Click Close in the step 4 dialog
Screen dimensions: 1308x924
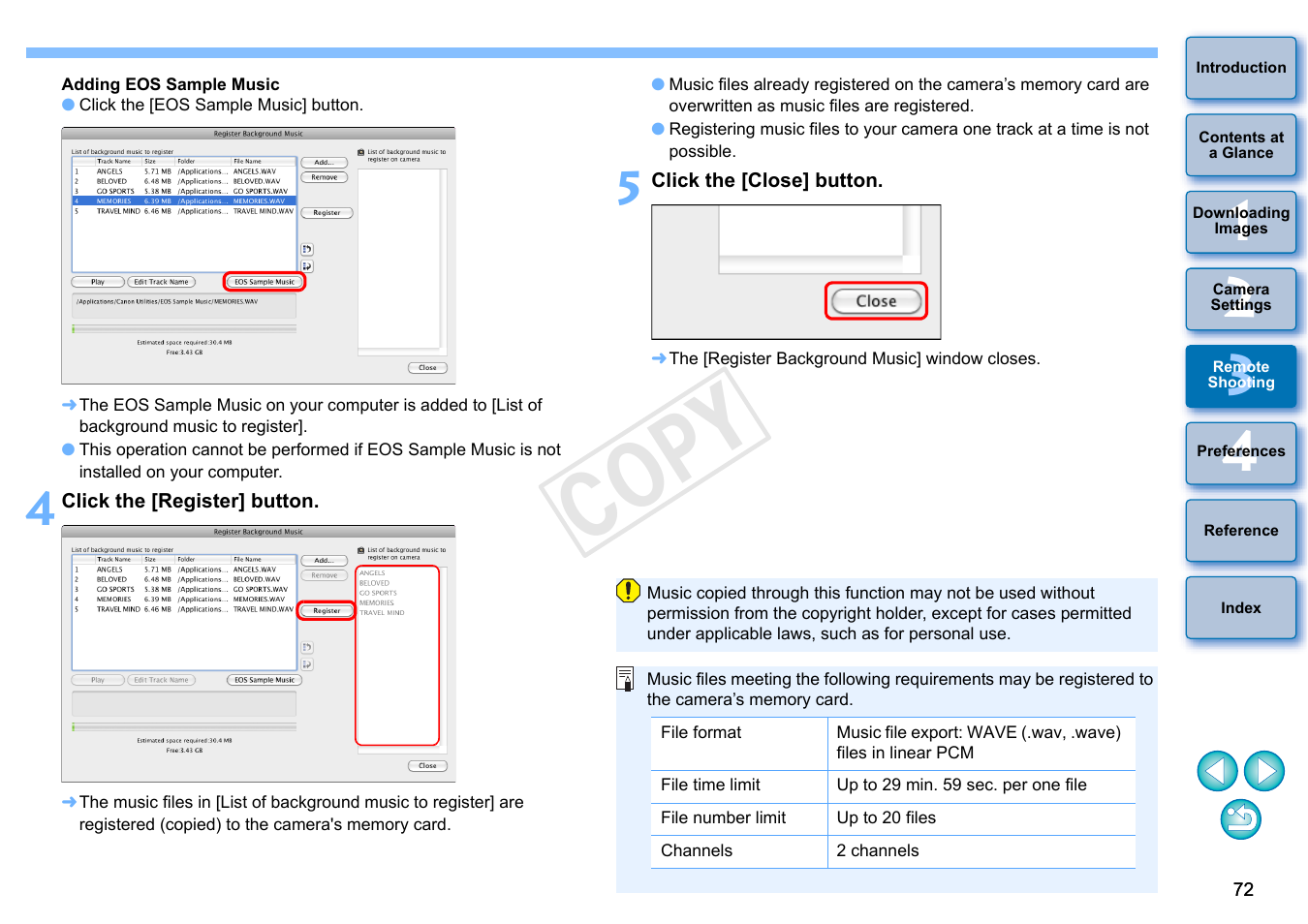point(427,766)
